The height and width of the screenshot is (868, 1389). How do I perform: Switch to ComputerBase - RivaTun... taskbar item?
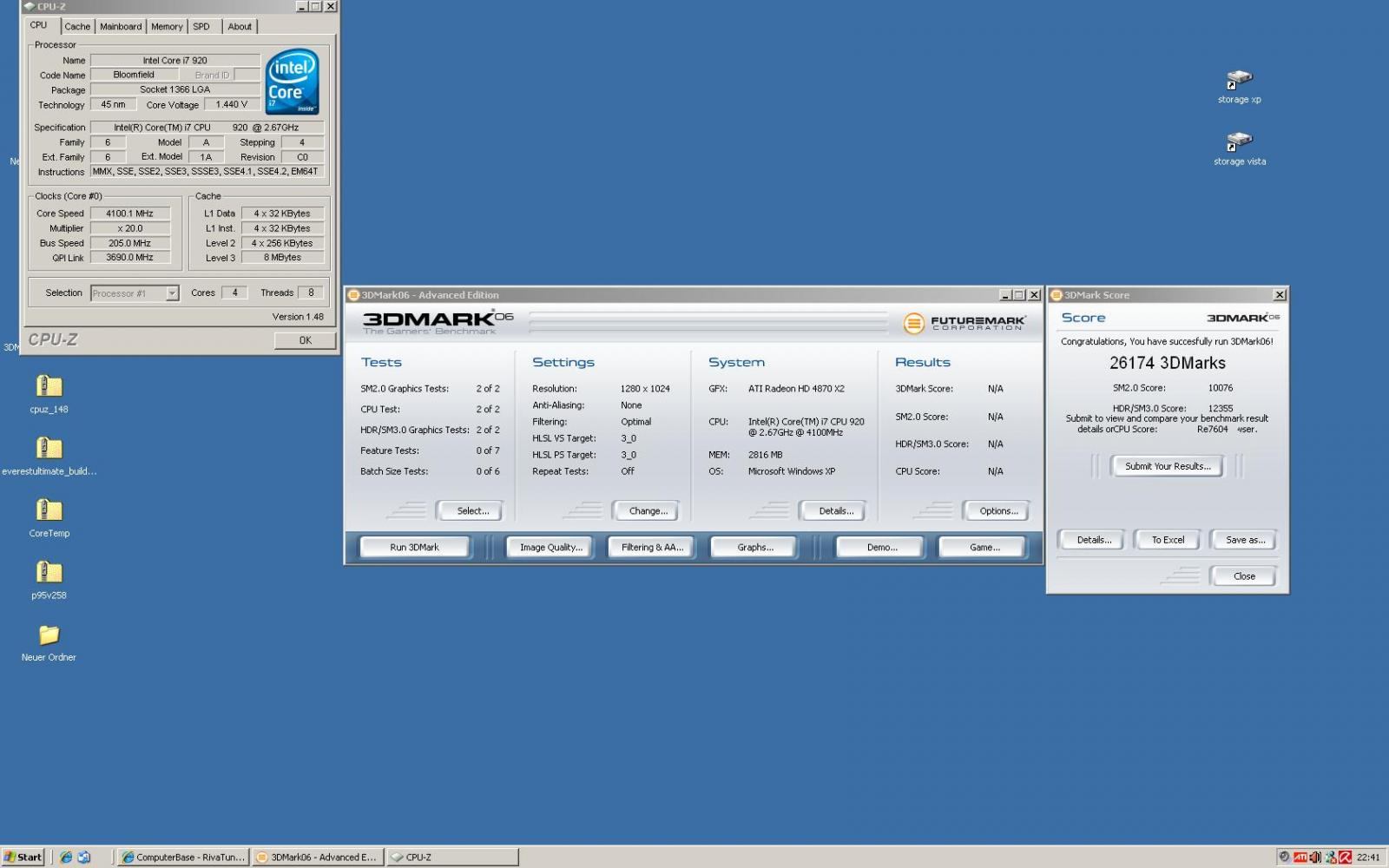tap(183, 857)
